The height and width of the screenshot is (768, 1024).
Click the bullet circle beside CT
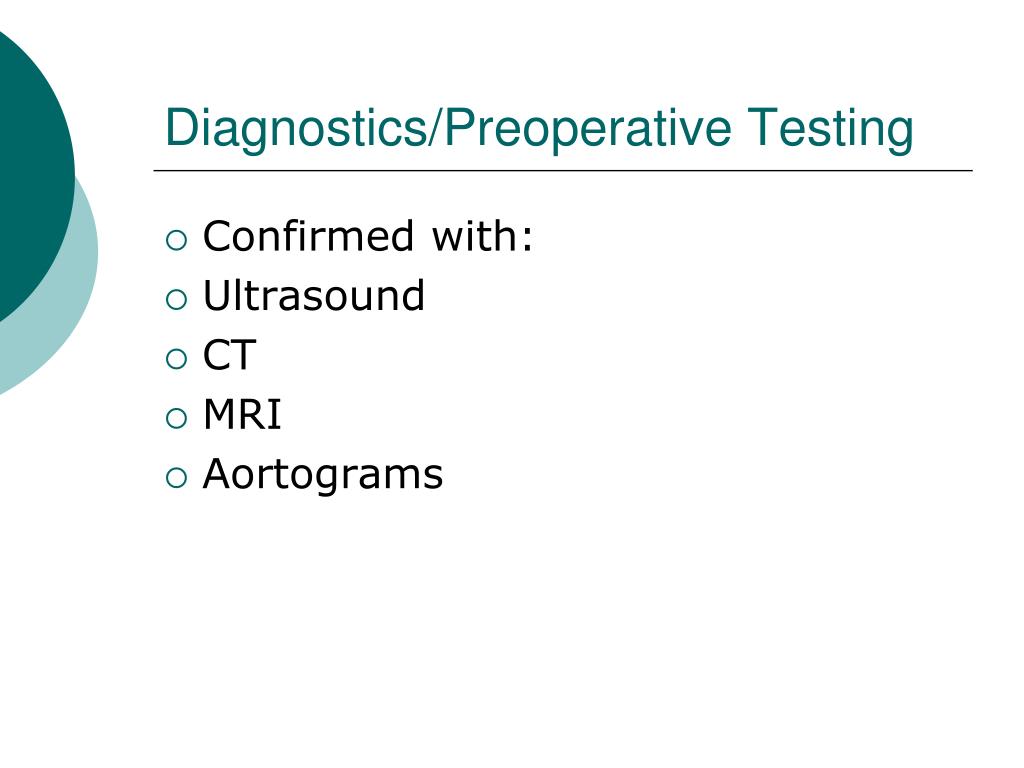click(176, 359)
